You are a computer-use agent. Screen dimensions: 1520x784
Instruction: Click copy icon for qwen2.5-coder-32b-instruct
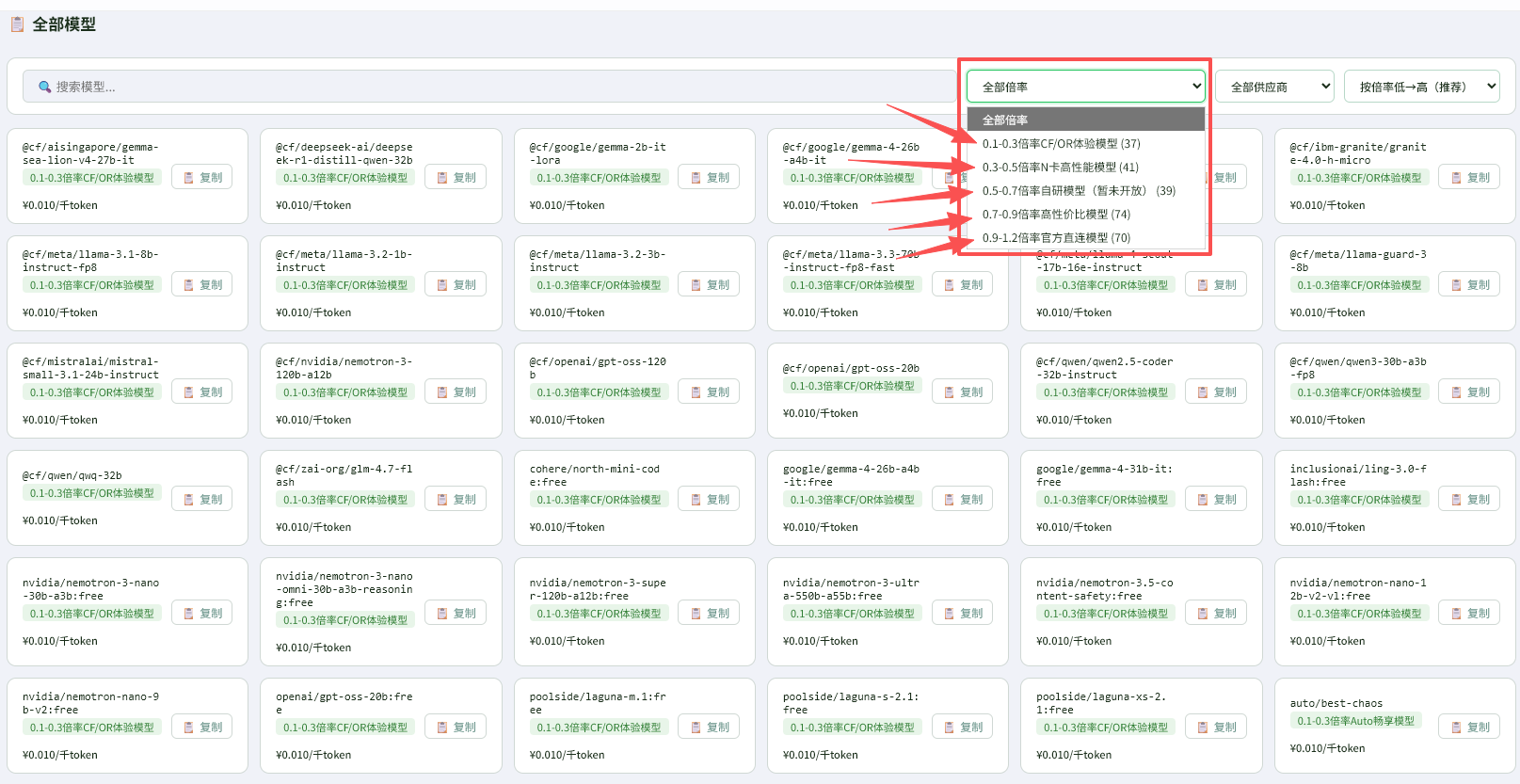click(x=1203, y=392)
